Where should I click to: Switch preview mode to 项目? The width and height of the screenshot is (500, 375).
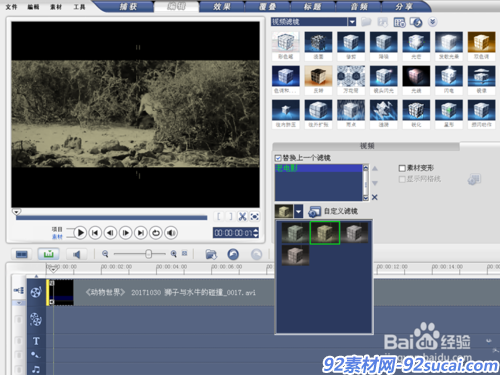(x=57, y=229)
